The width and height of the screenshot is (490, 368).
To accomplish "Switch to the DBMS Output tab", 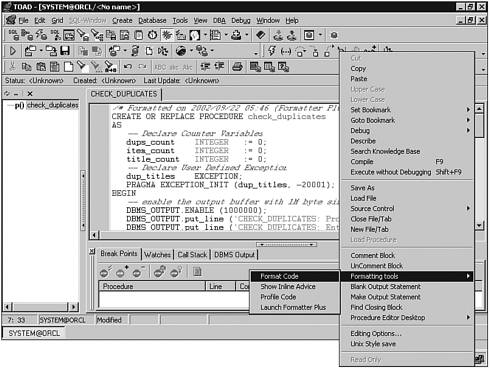I will point(234,255).
